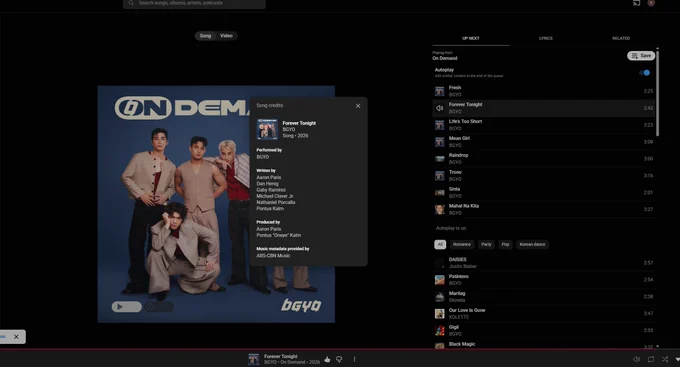Select the Party filter chip
Screen dimensions: 680x367
486,245
